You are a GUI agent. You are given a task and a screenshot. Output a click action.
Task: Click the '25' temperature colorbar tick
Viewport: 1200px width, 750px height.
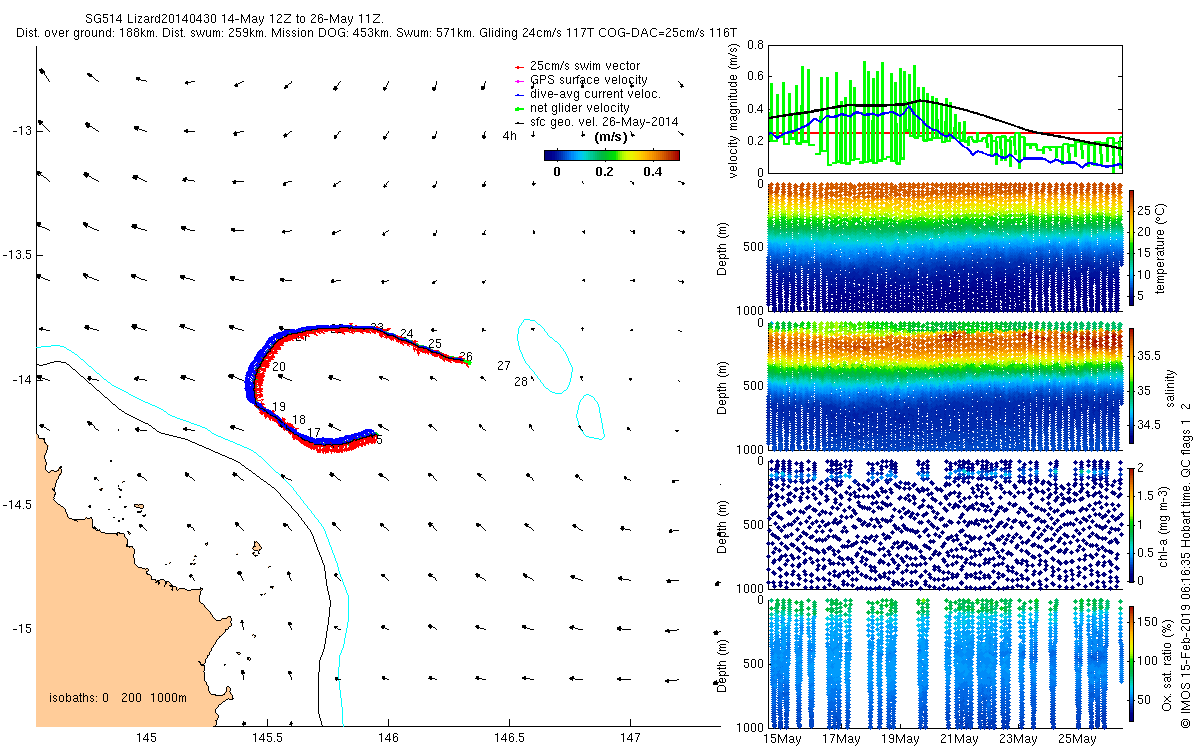[x=1146, y=210]
